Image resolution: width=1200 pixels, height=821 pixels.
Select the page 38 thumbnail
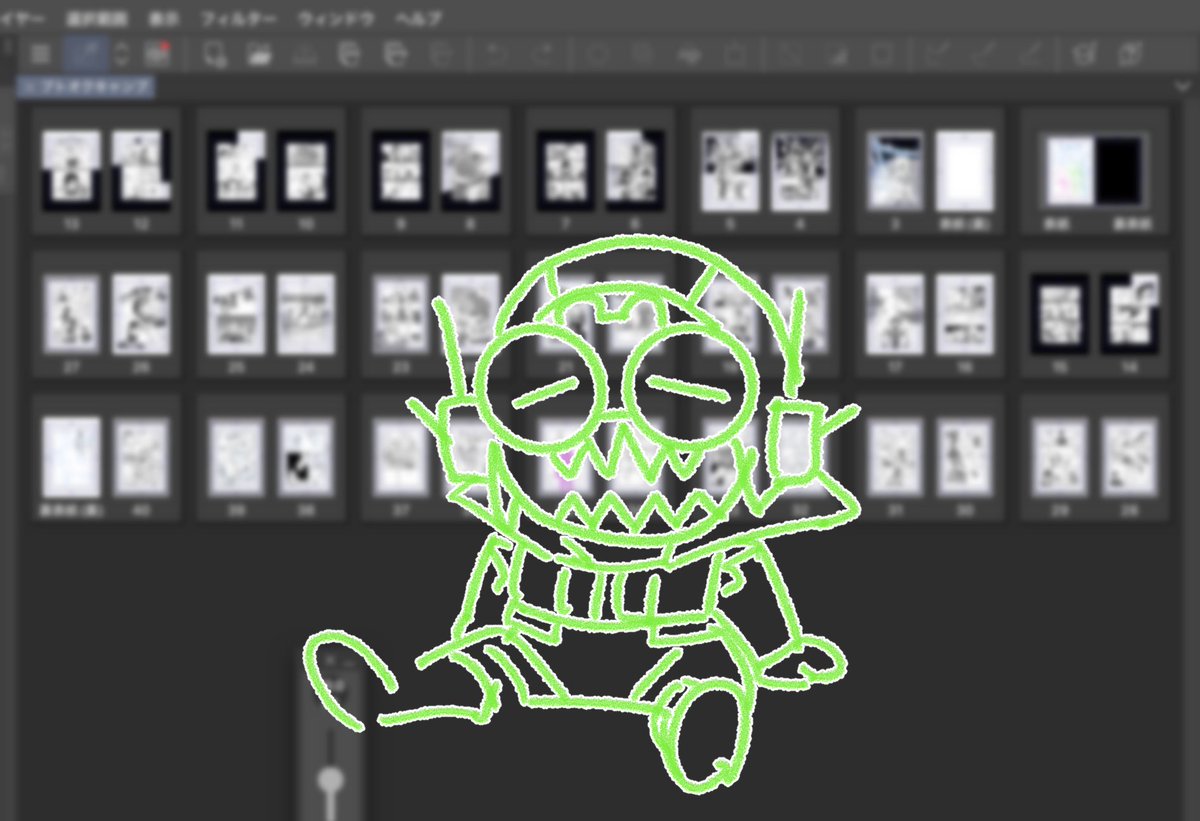[307, 457]
